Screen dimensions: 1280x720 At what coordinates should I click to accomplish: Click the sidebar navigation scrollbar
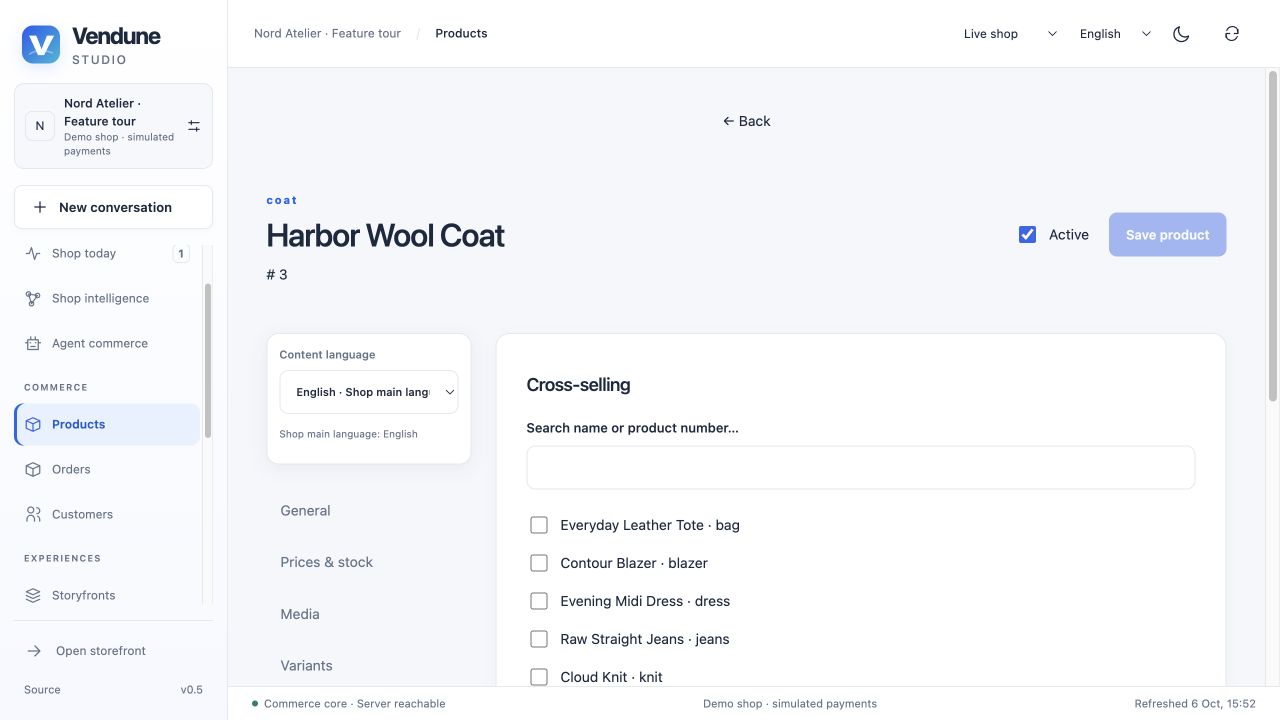207,360
